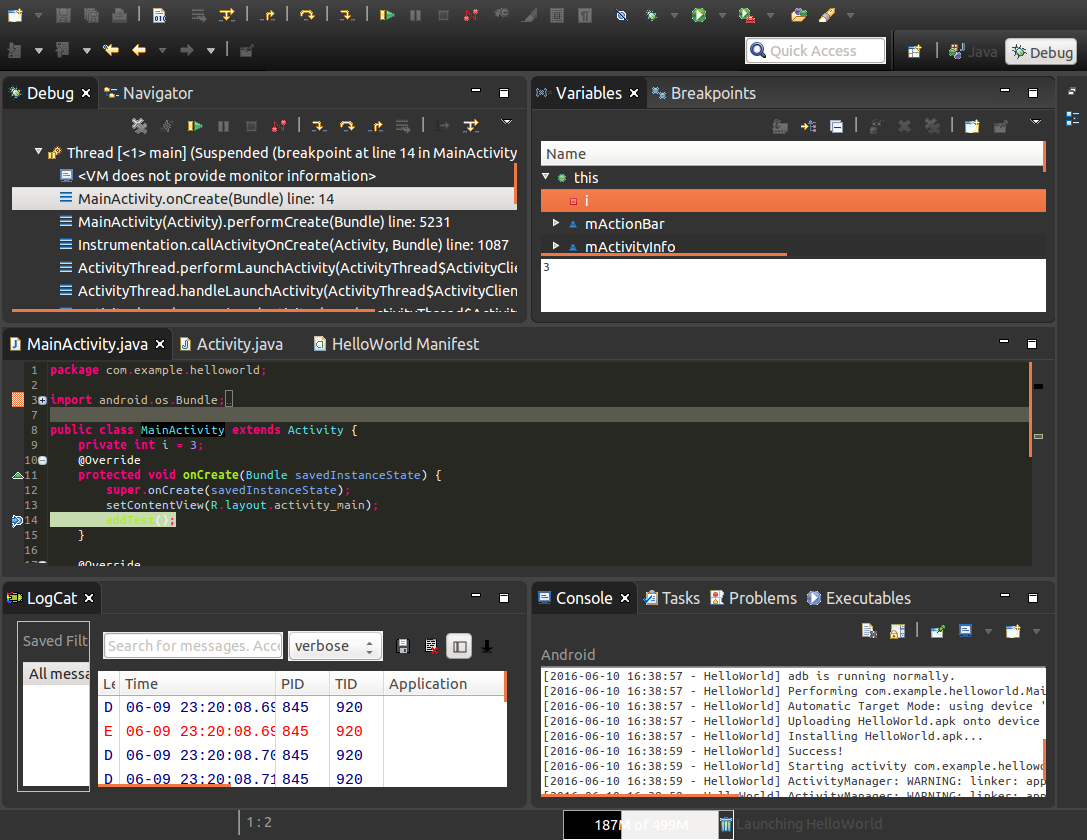Viewport: 1087px width, 840px height.
Task: Click the Open Perspective icon
Action: [x=914, y=51]
